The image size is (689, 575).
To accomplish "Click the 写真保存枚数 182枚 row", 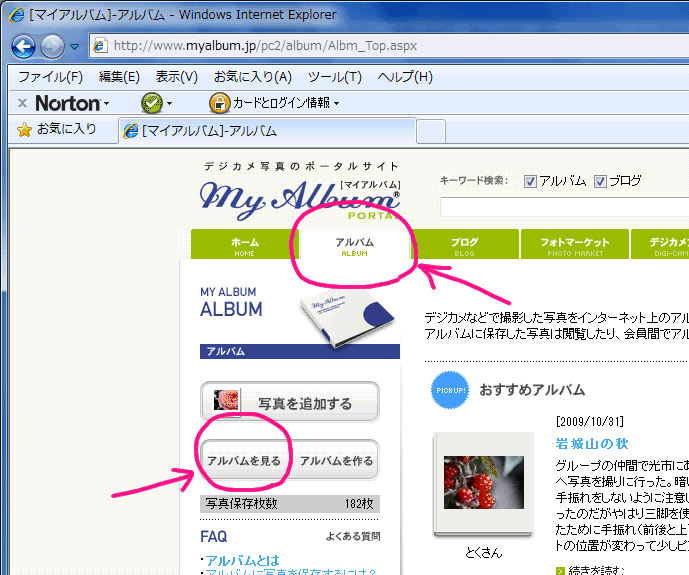I will click(290, 503).
